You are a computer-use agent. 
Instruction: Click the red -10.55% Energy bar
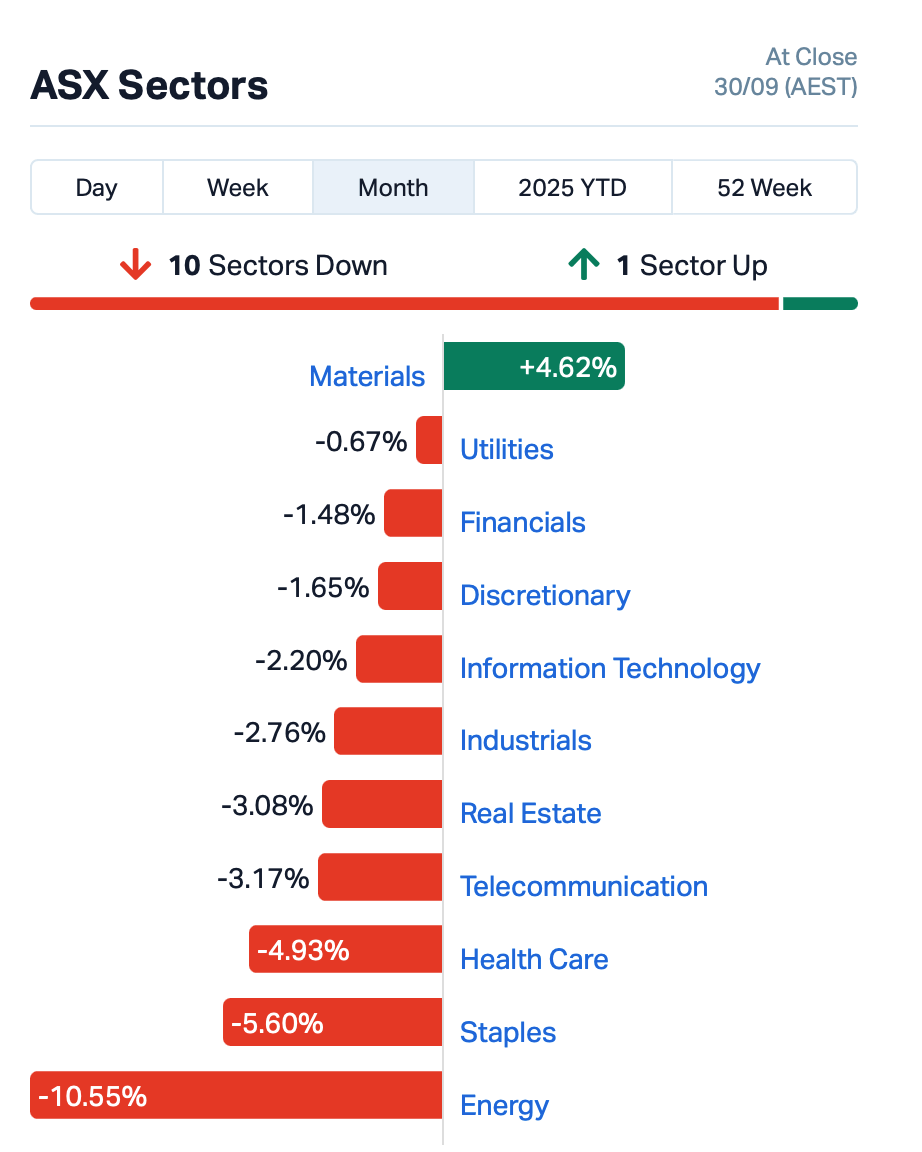(x=236, y=1096)
